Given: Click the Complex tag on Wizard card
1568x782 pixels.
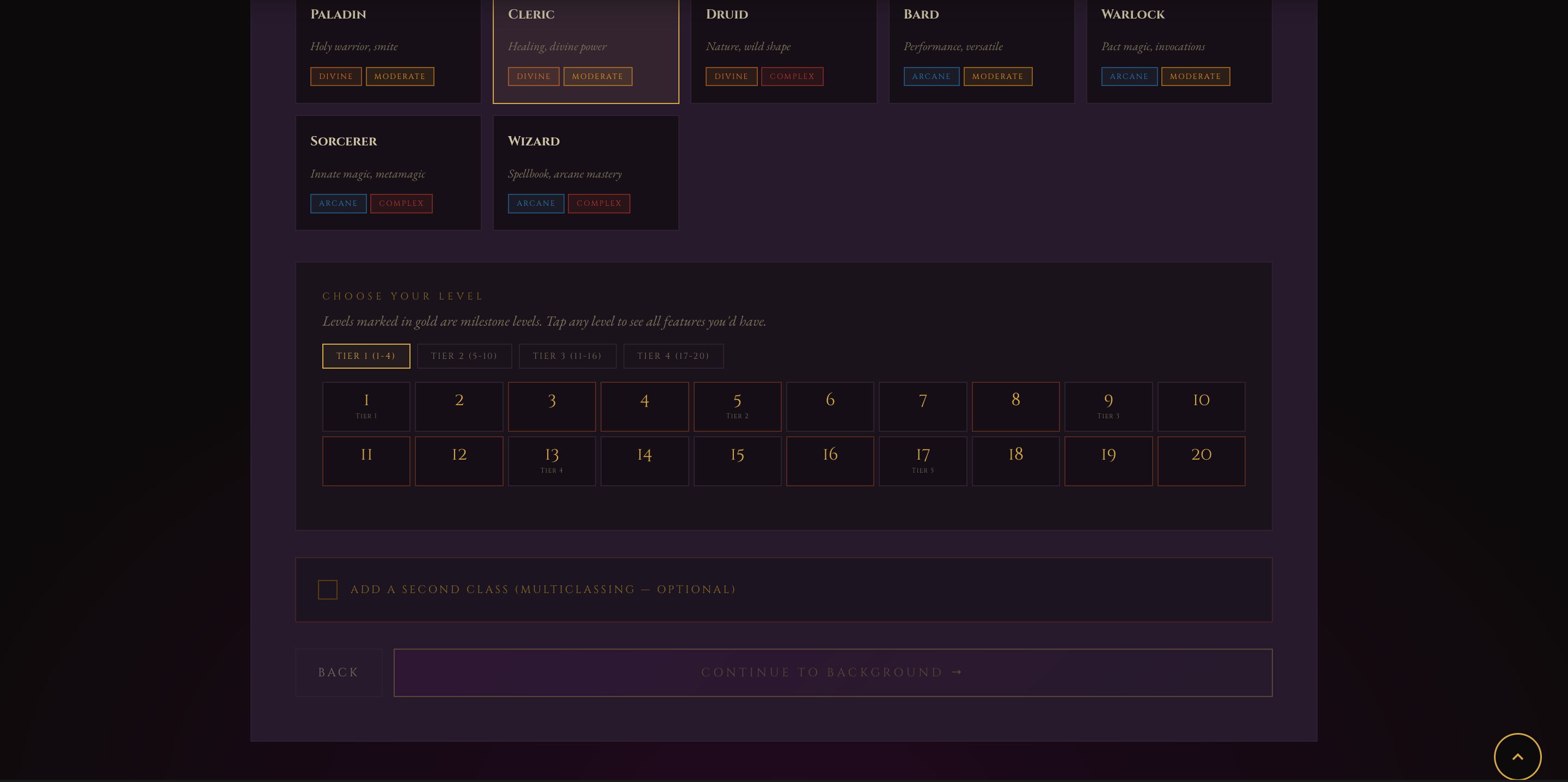Looking at the screenshot, I should tap(599, 204).
